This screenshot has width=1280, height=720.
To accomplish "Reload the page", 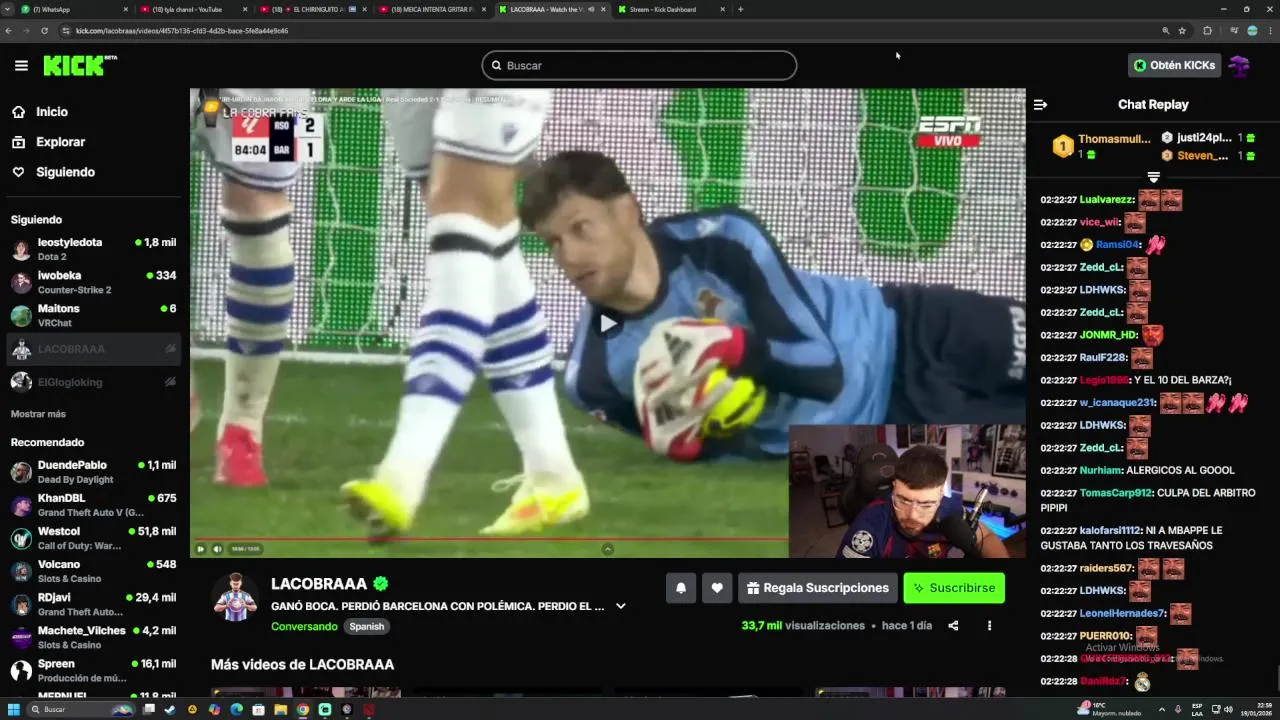I will pos(44,31).
